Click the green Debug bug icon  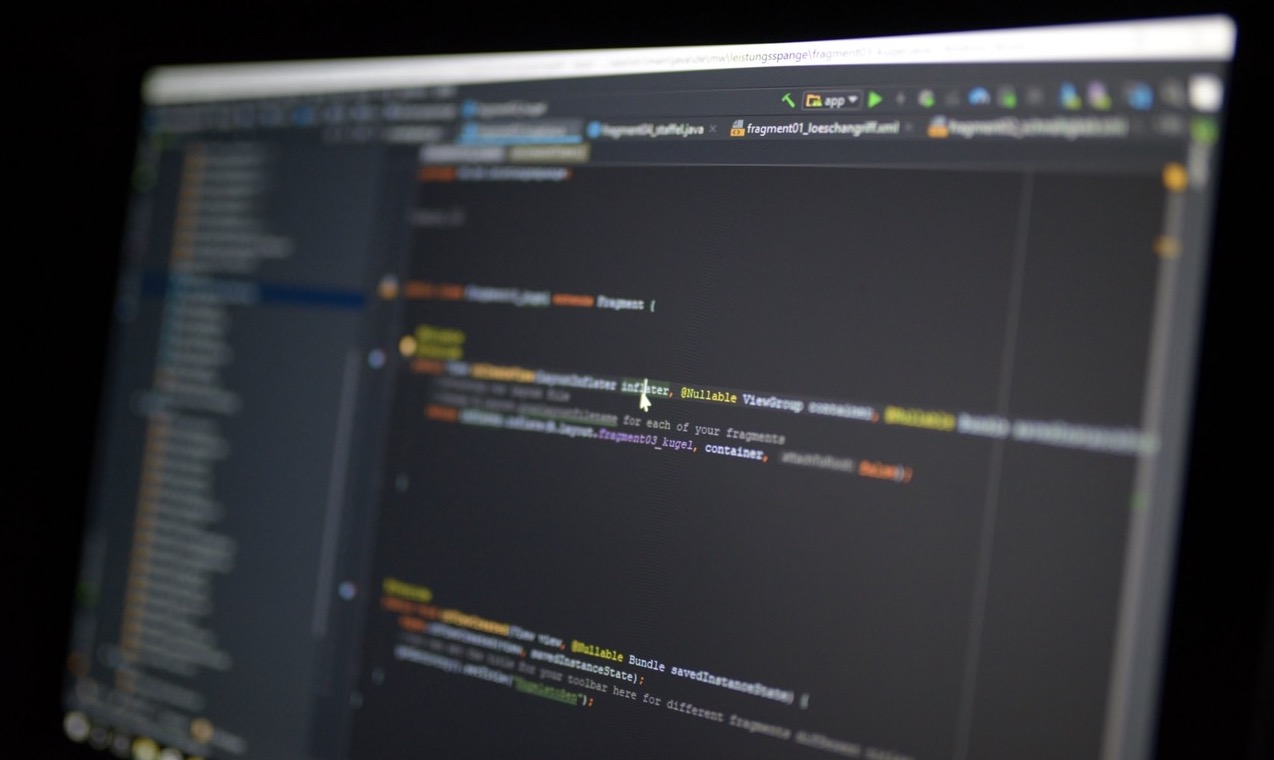click(926, 98)
